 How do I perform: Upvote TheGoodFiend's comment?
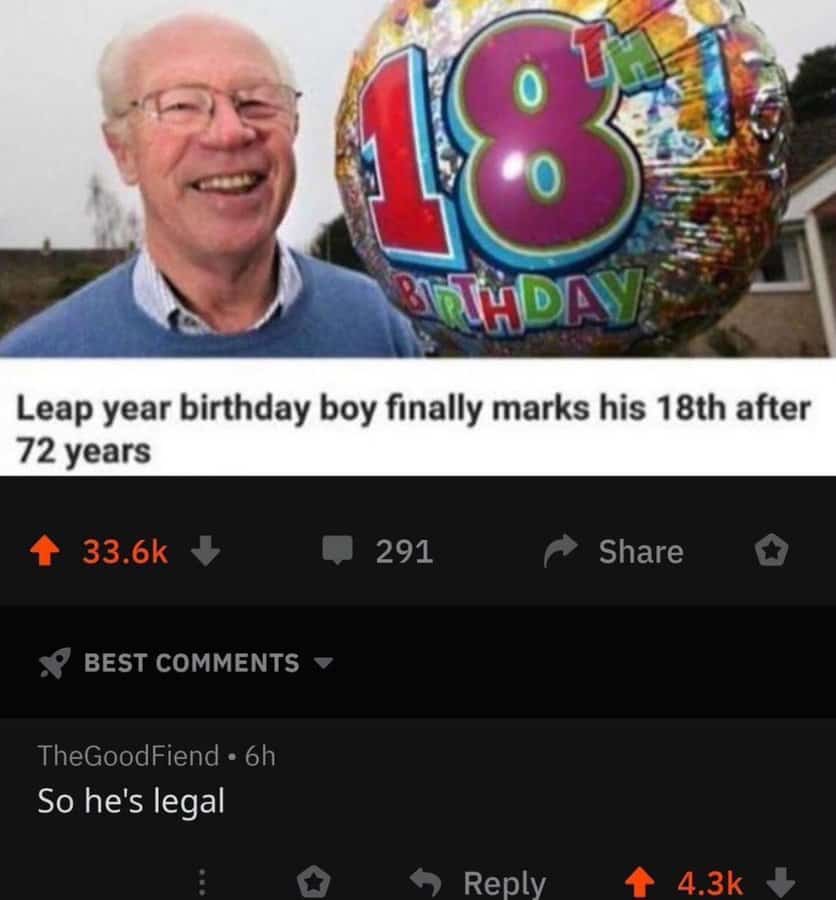[639, 882]
